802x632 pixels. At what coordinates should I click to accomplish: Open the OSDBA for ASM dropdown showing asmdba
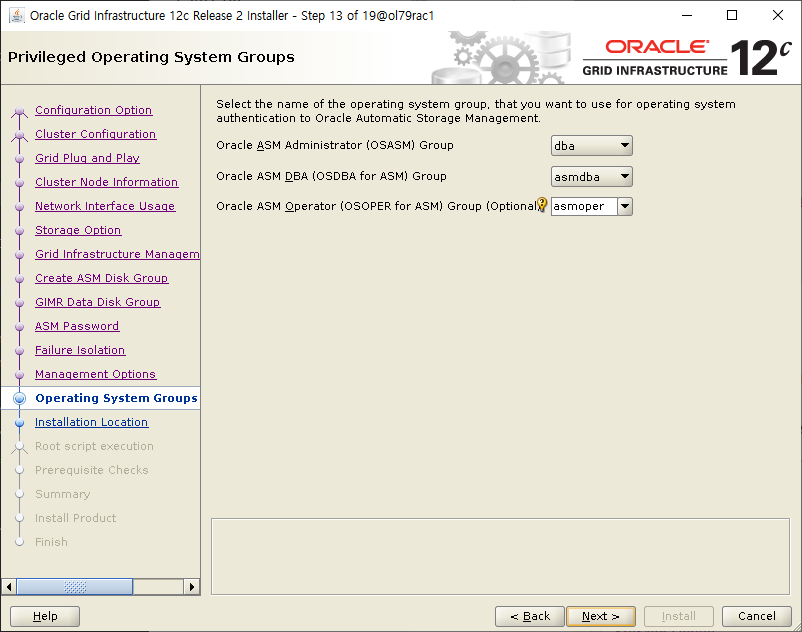pos(592,177)
